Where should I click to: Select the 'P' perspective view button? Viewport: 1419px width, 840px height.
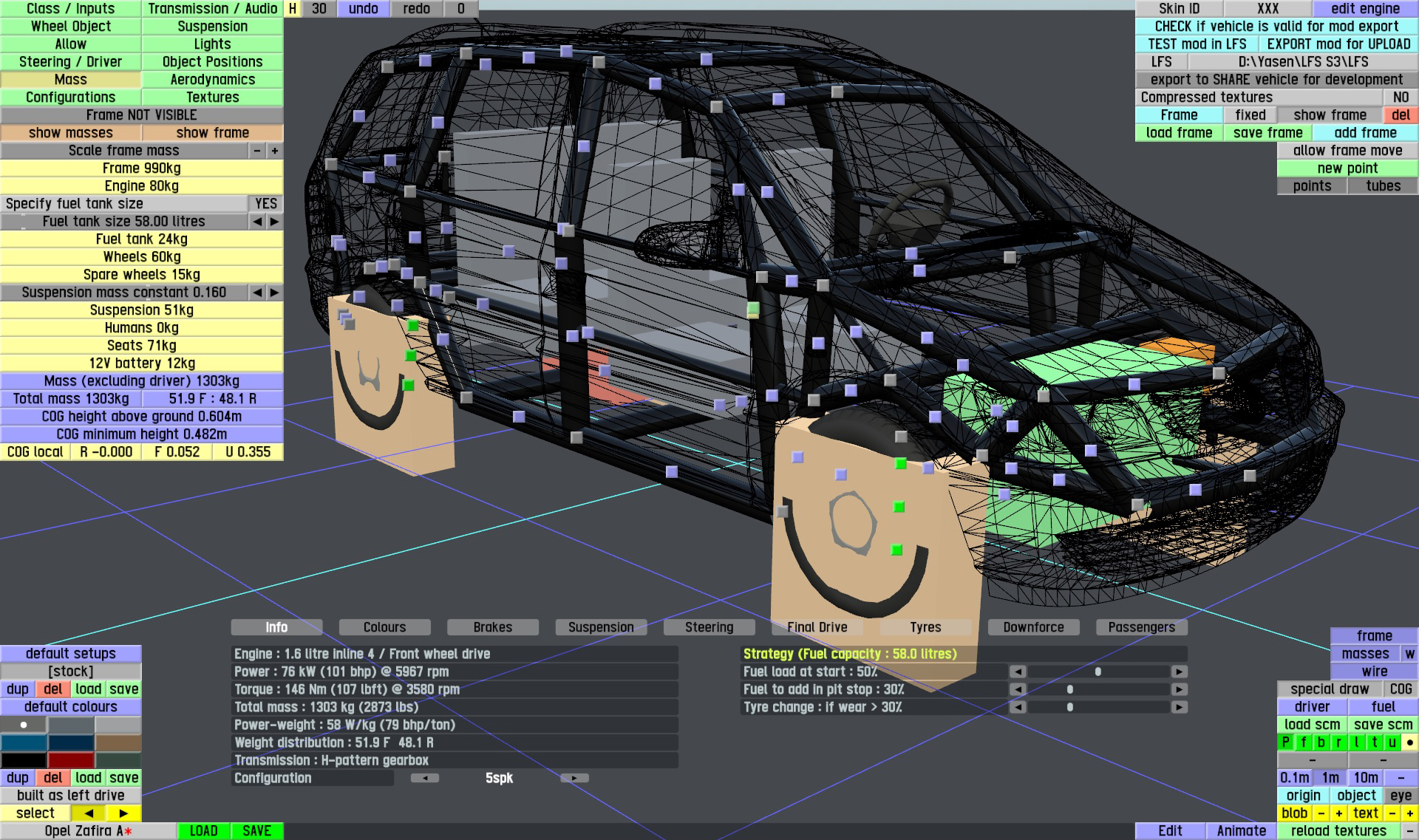[x=1285, y=742]
